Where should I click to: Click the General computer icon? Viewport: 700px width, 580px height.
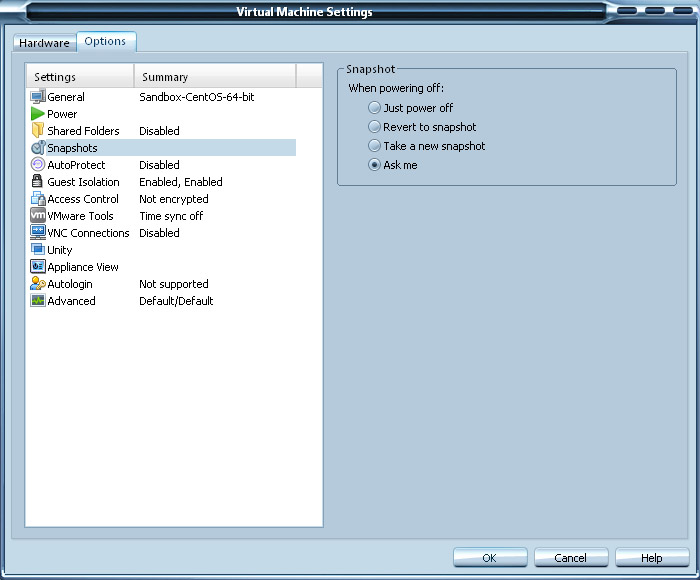click(38, 96)
